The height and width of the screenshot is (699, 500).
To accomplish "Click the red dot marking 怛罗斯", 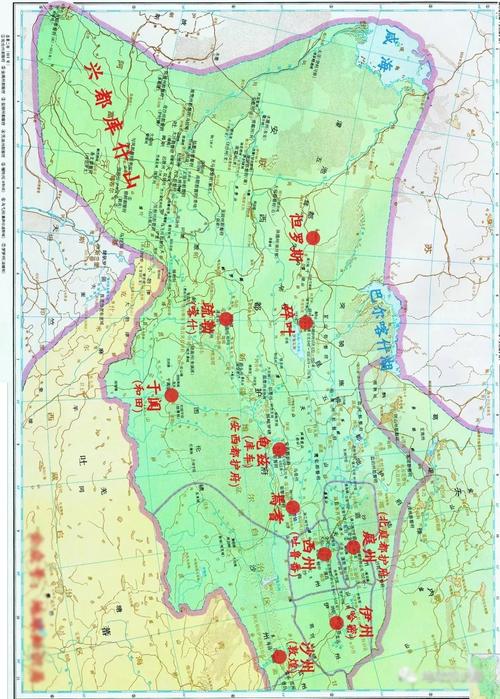I will click(313, 238).
